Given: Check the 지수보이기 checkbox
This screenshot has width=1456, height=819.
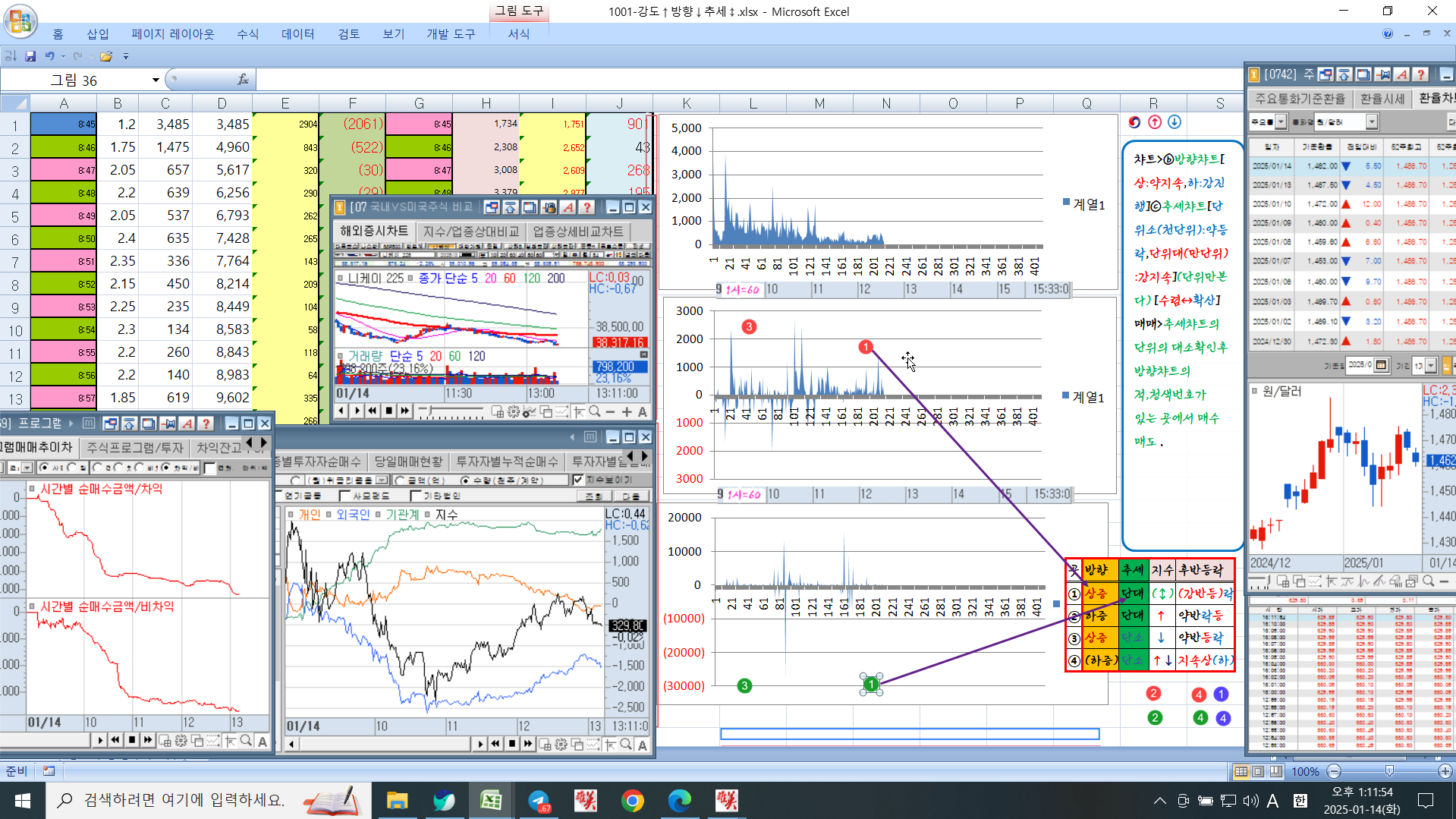Looking at the screenshot, I should 578,480.
